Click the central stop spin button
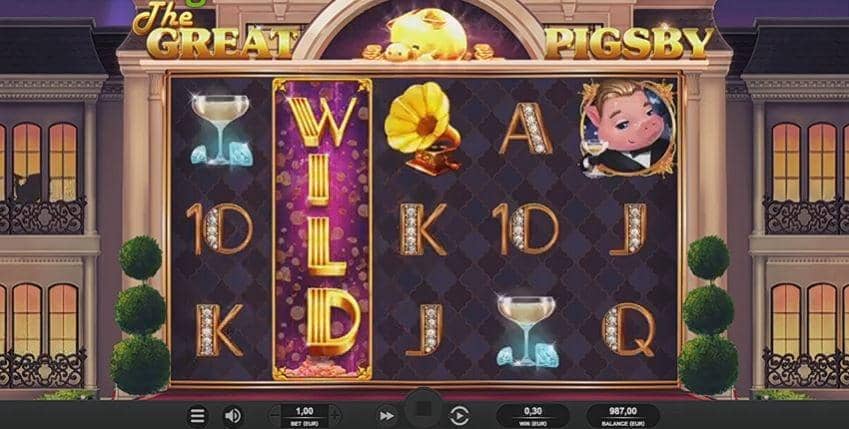This screenshot has height=429, width=849. (424, 410)
